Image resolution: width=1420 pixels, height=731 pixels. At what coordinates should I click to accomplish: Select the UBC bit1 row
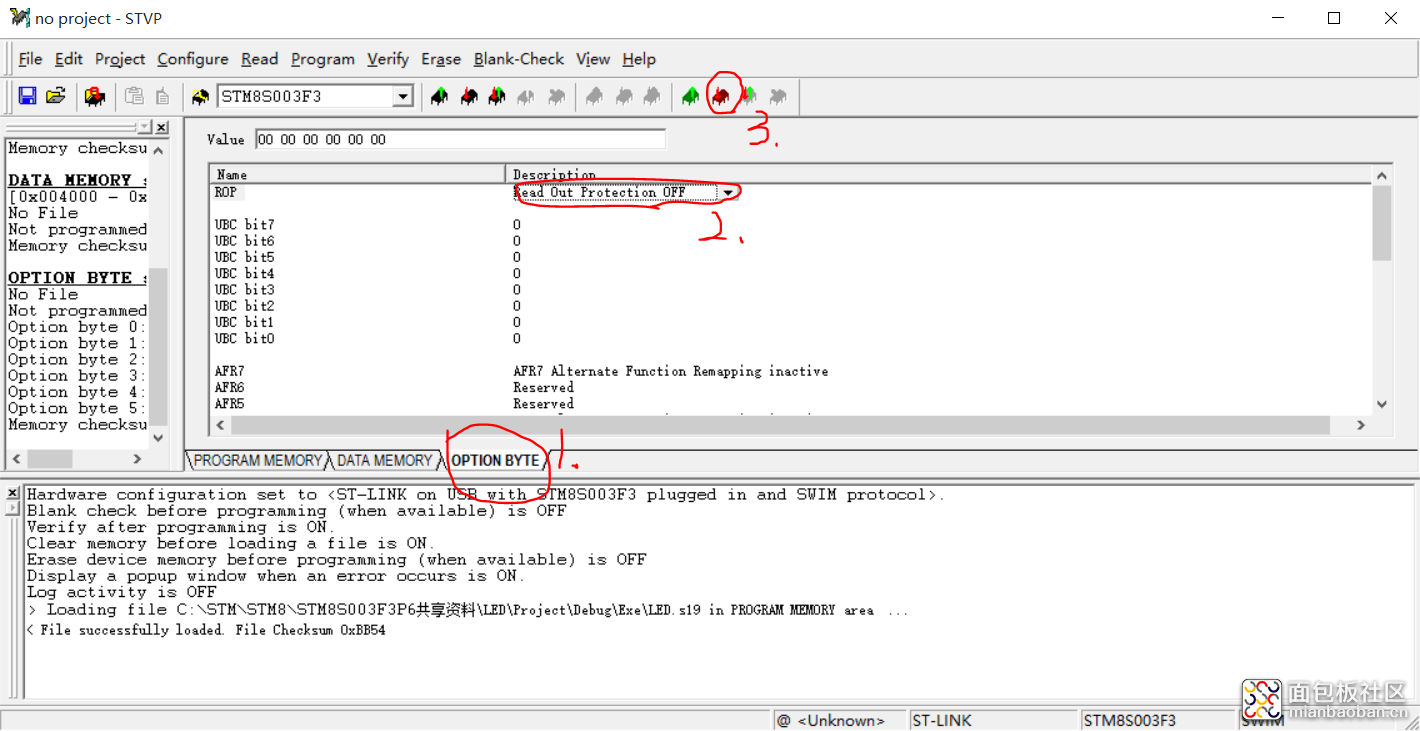coord(244,322)
